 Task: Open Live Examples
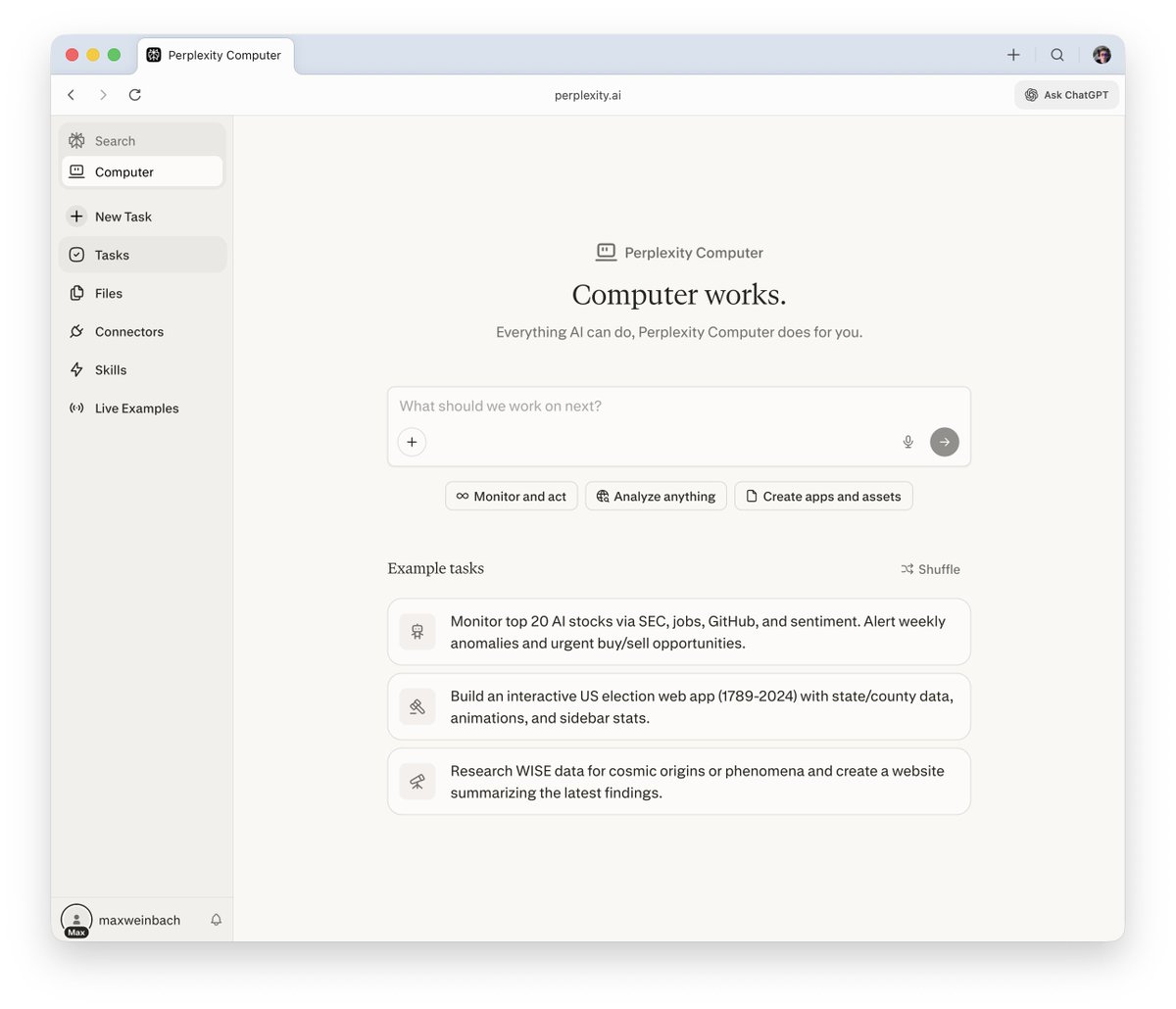click(142, 408)
